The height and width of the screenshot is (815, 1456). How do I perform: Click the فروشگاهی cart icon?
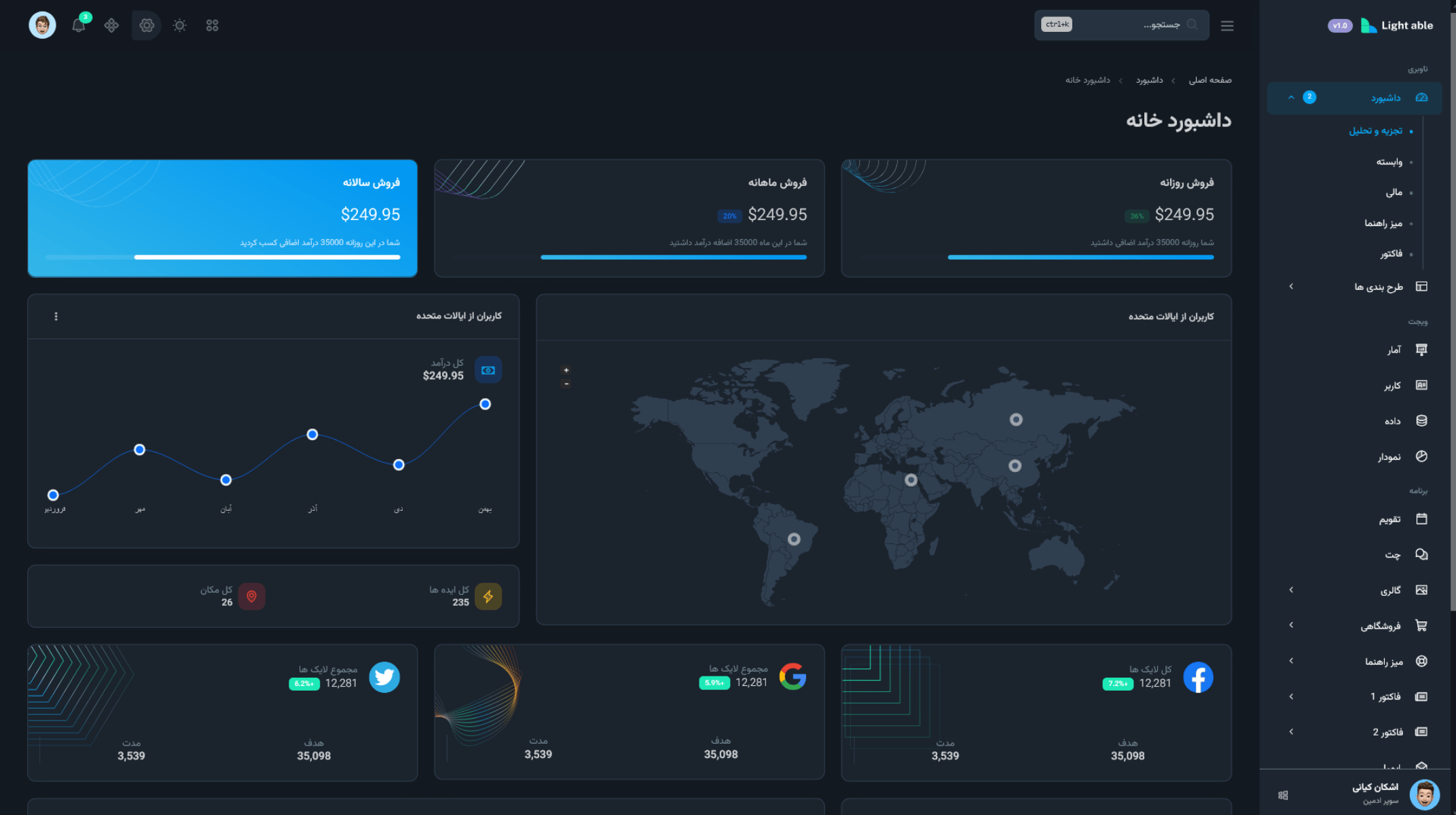coord(1421,626)
